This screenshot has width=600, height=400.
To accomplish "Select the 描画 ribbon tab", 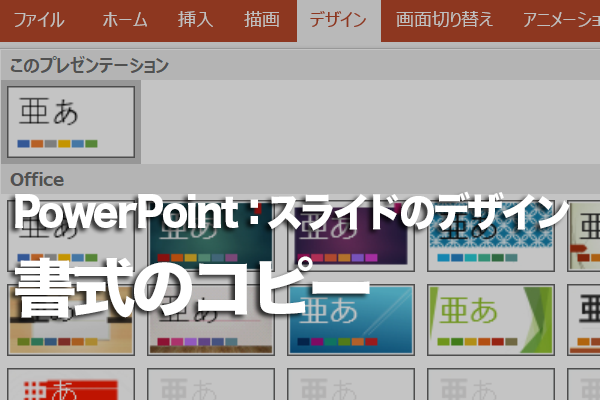I will click(x=262, y=20).
